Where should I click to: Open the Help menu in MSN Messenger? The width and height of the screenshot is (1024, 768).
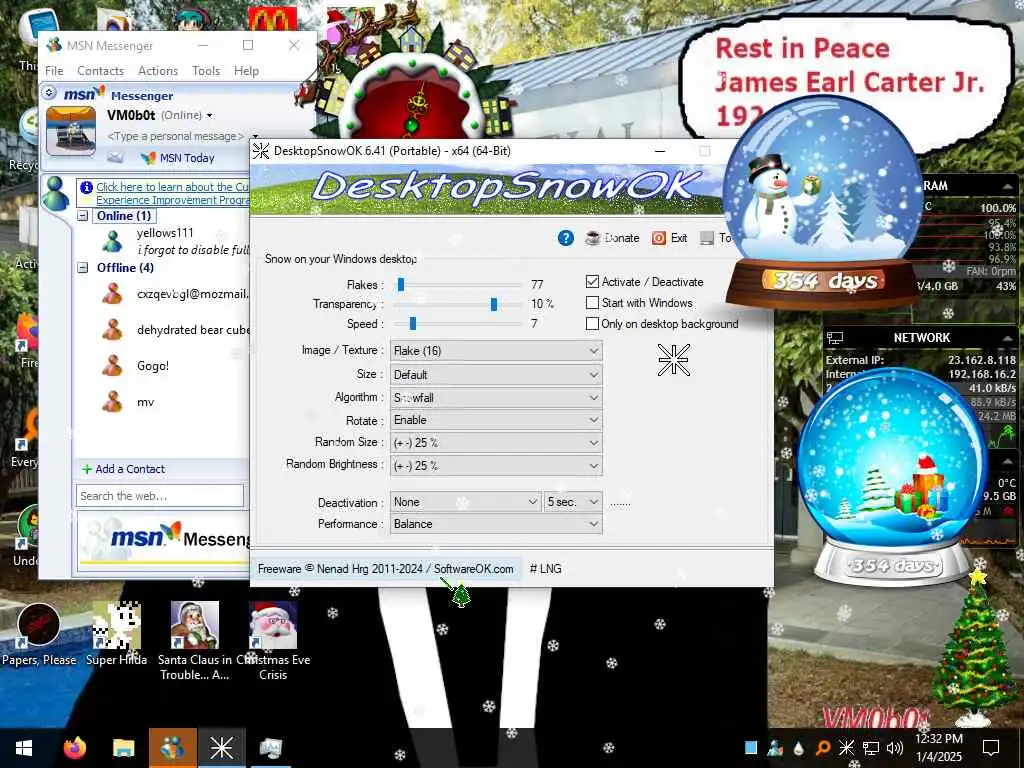246,71
